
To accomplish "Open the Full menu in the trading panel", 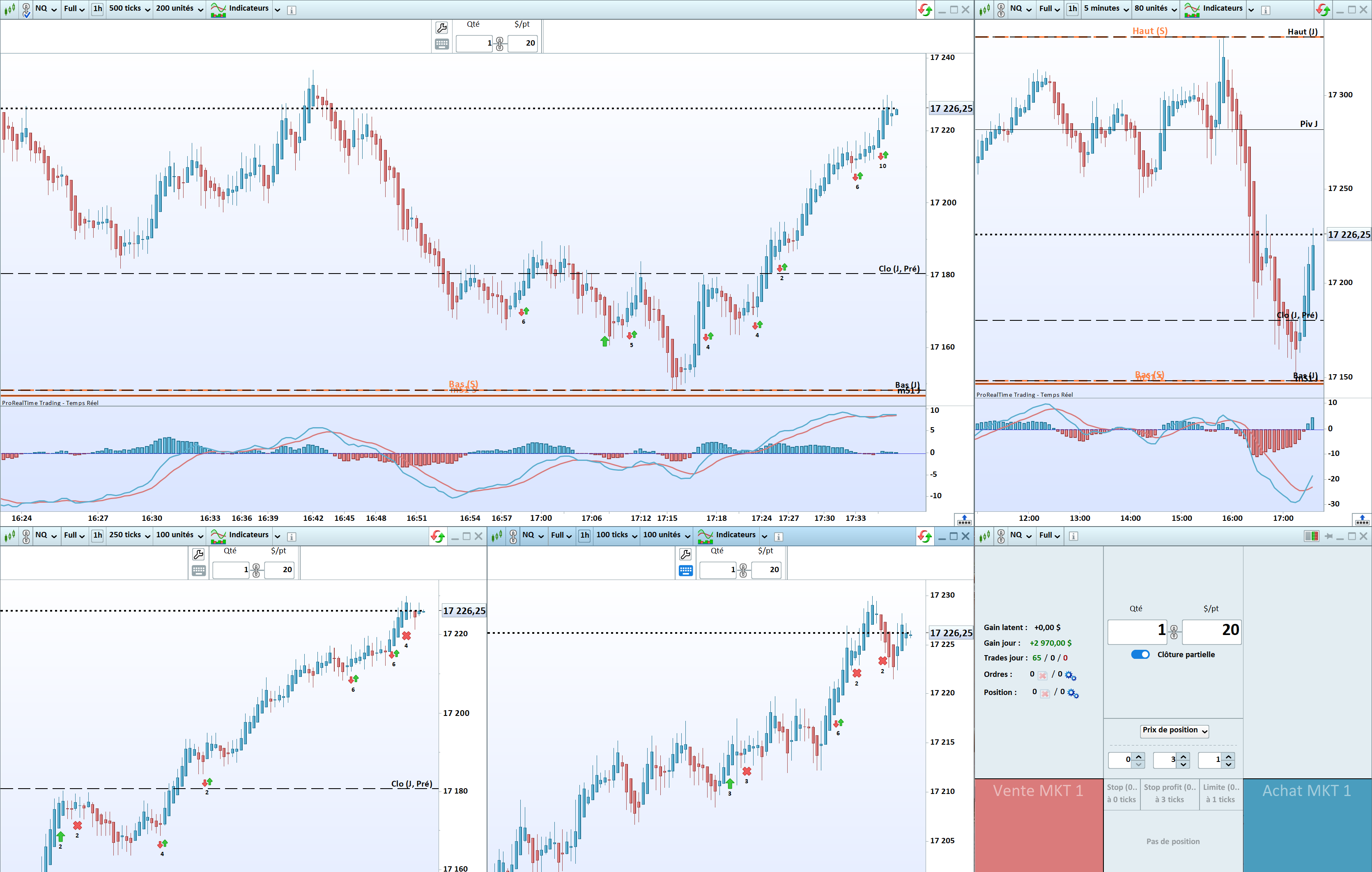I will [1049, 535].
